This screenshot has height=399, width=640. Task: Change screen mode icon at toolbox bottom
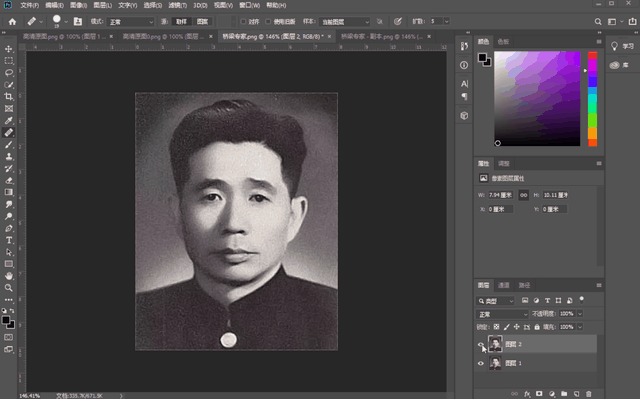(x=9, y=349)
